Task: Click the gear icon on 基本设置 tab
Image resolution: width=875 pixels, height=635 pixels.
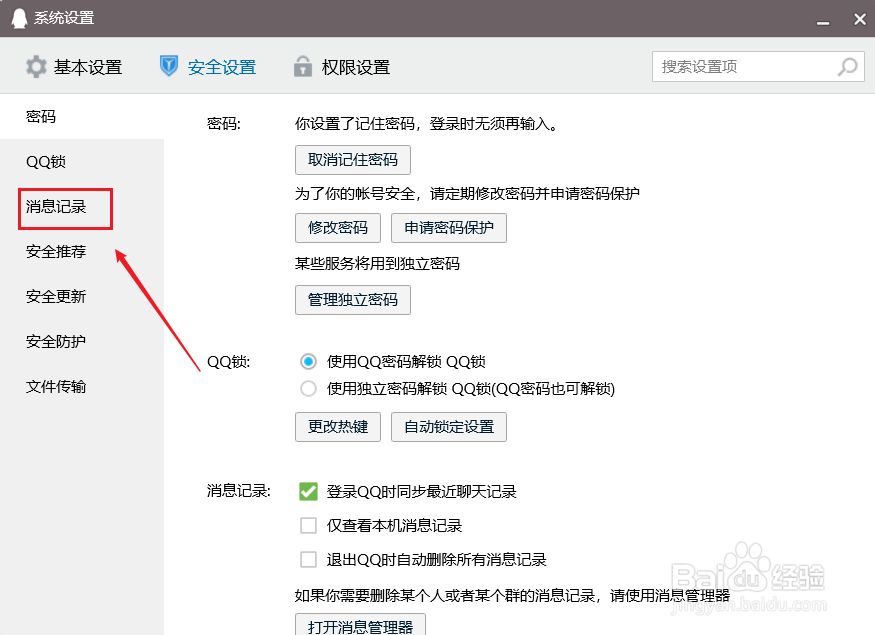Action: tap(38, 66)
